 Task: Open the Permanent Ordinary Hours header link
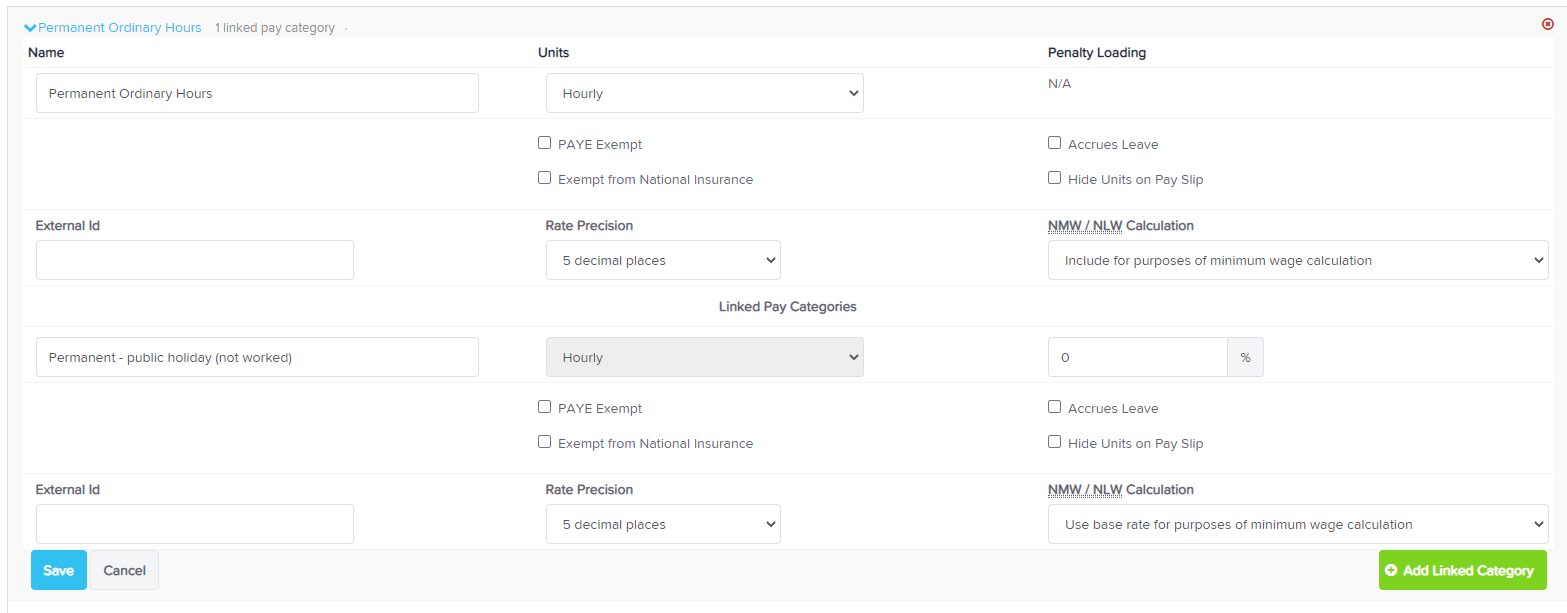(x=120, y=28)
